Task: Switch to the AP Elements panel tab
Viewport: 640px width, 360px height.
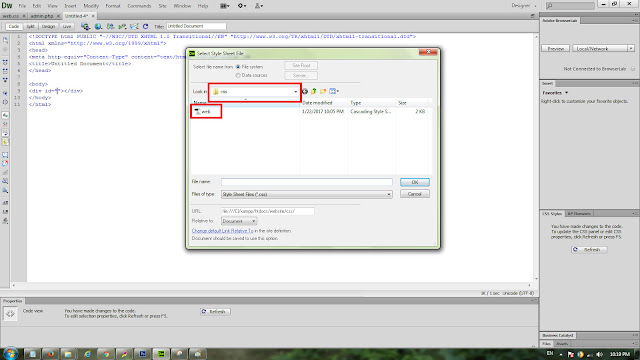Action: (x=579, y=214)
